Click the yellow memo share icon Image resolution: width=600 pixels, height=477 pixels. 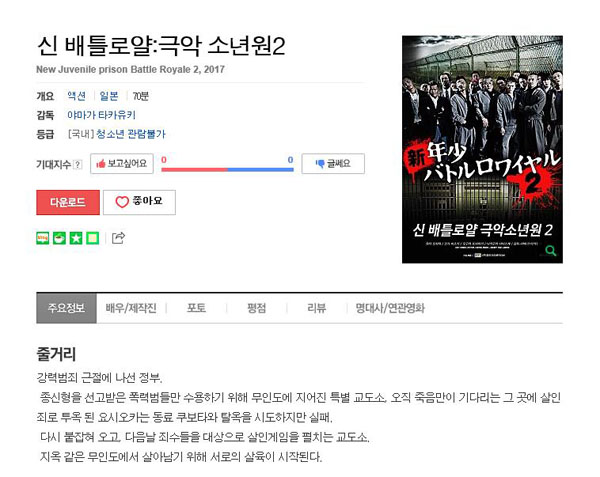[93, 238]
